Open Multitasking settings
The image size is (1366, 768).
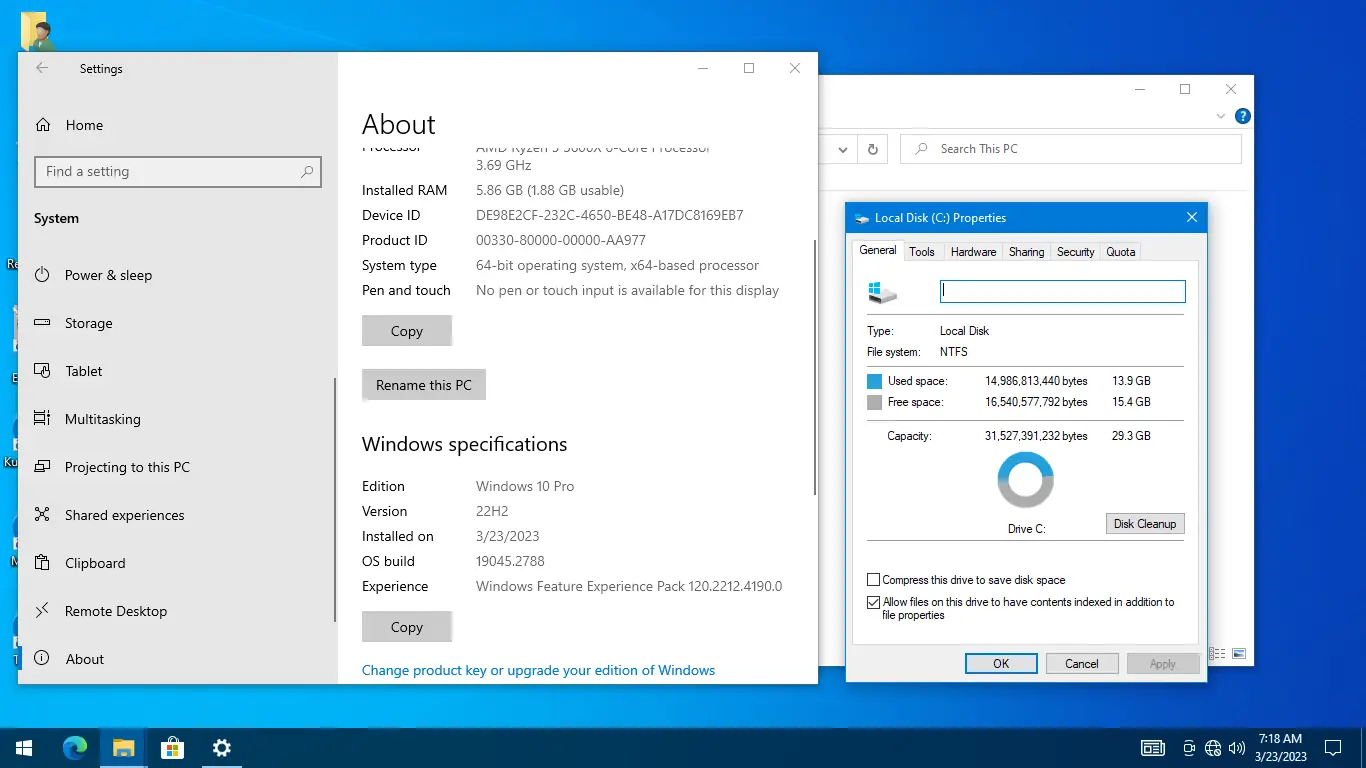tap(101, 419)
